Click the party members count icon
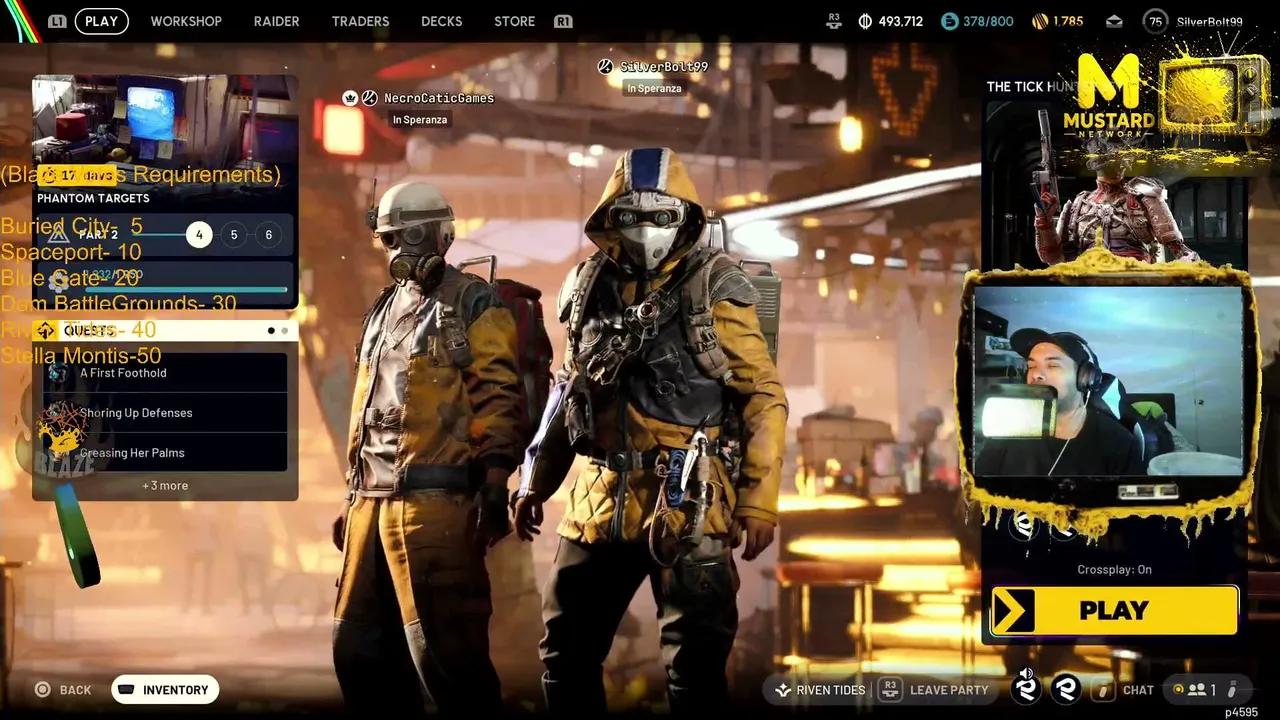This screenshot has width=1280, height=720. tap(1196, 690)
